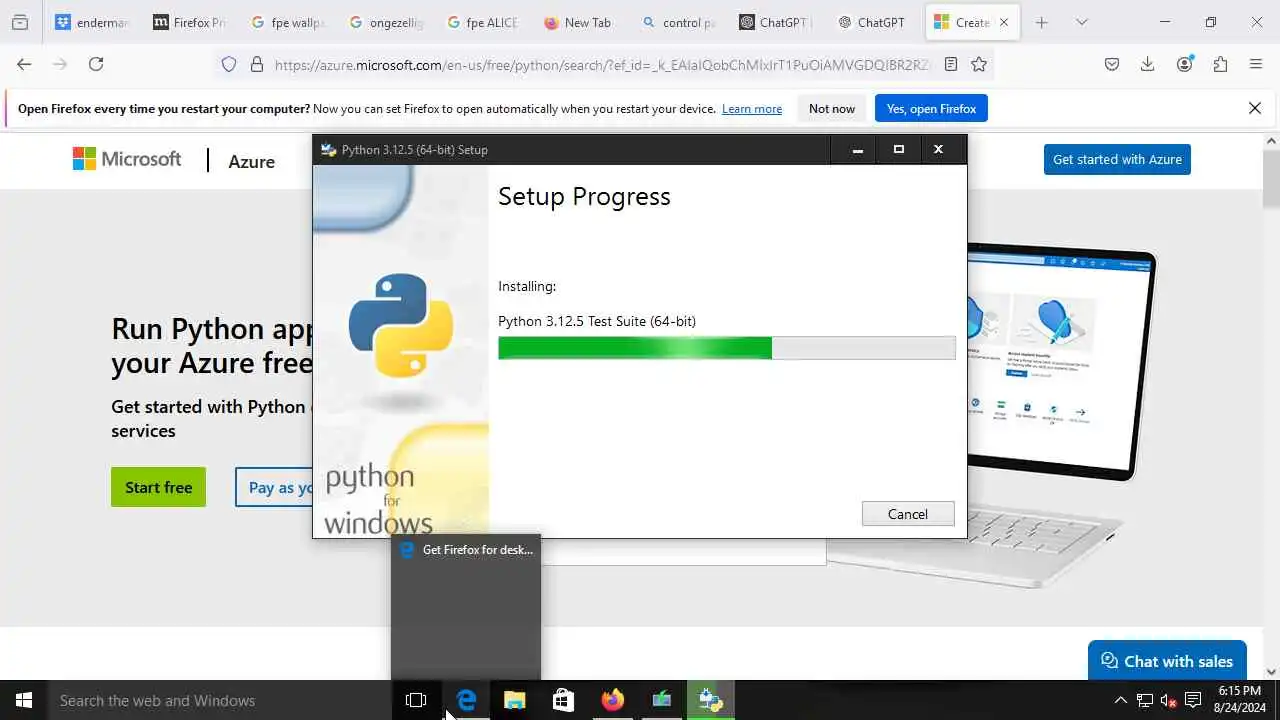Click the Python setup progress bar
This screenshot has width=1280, height=720.
pos(726,348)
